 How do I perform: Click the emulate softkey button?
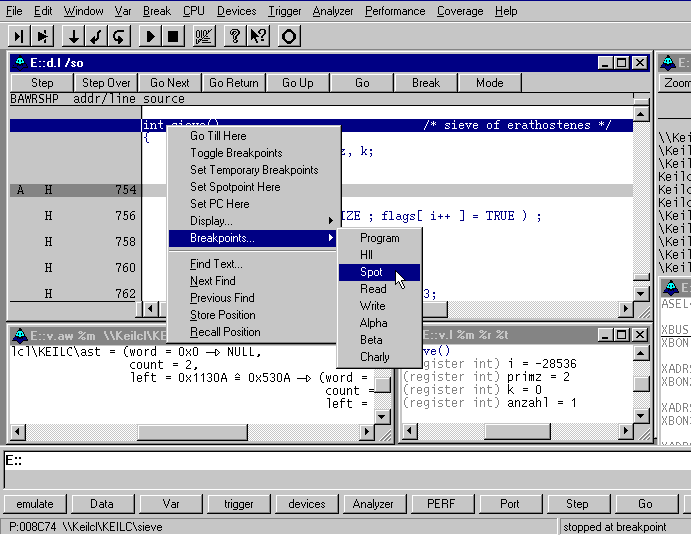click(35, 504)
